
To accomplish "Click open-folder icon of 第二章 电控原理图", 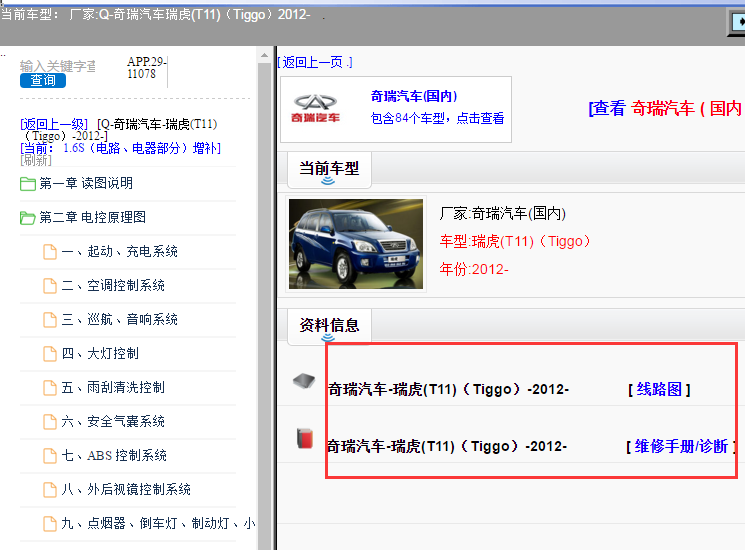I will tap(28, 218).
